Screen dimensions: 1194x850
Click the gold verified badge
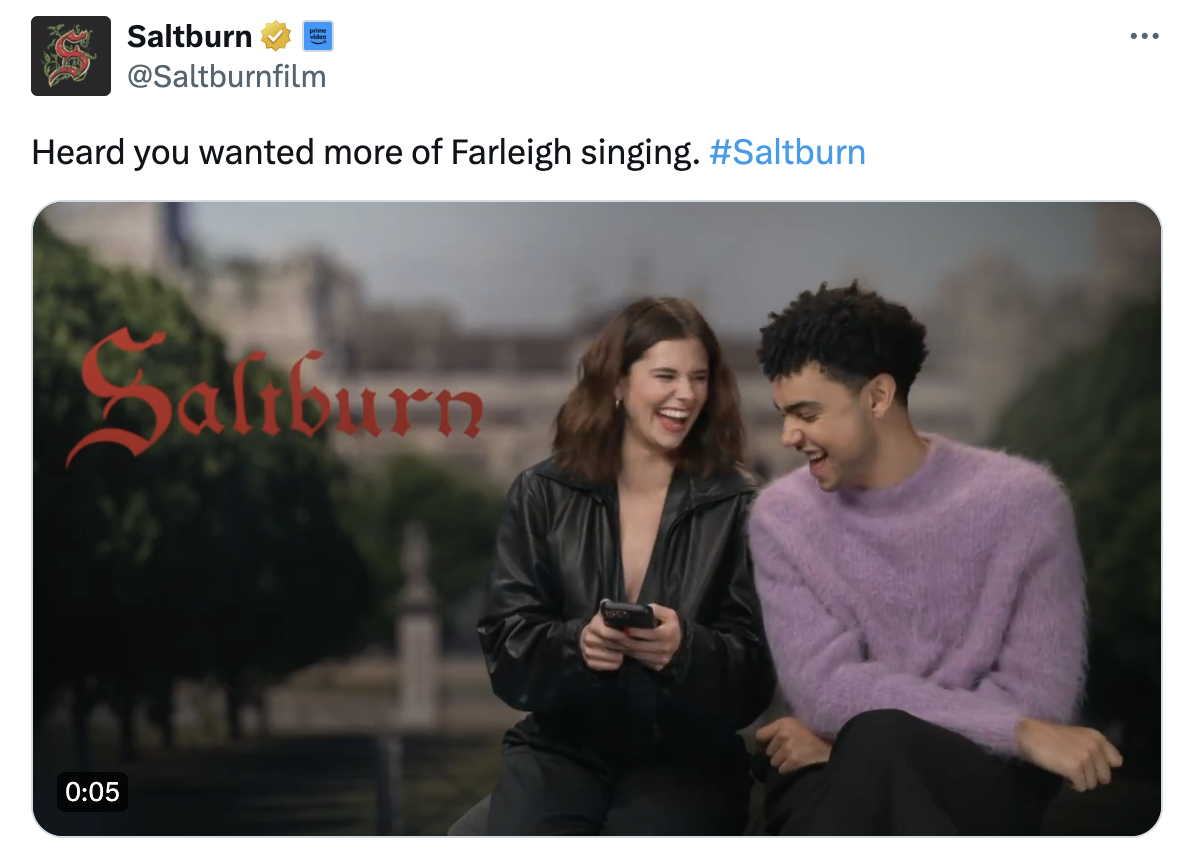[276, 37]
